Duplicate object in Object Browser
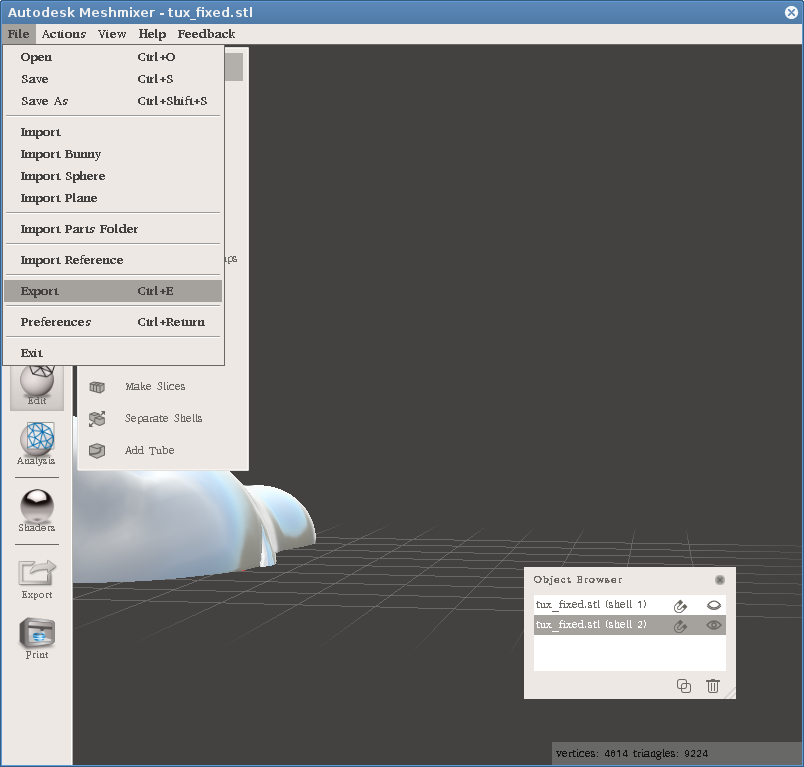 coord(684,686)
